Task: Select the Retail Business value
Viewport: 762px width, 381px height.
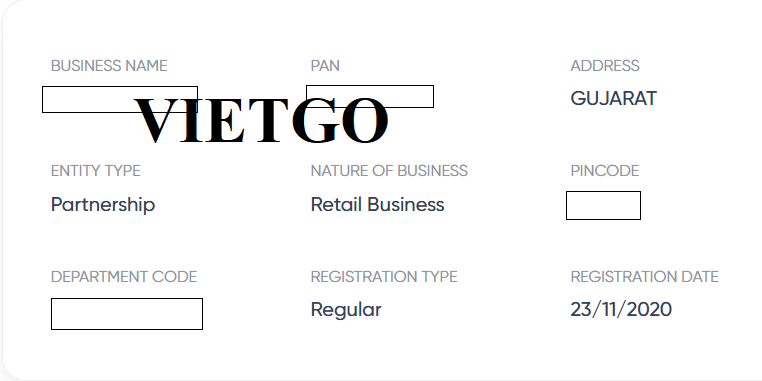Action: (378, 205)
